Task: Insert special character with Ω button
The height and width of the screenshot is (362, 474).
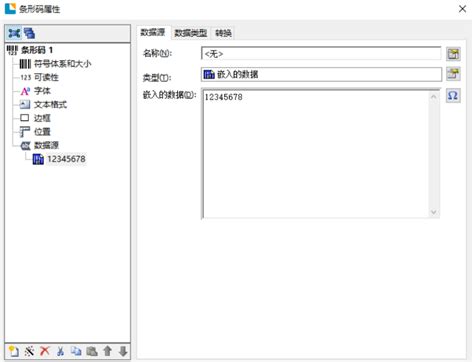Action: pos(453,96)
